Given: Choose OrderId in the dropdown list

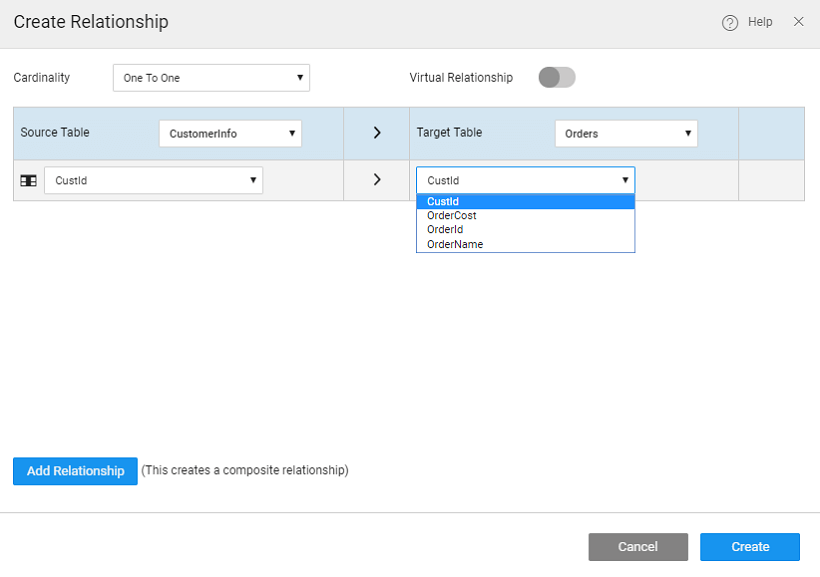Looking at the screenshot, I should [x=525, y=229].
